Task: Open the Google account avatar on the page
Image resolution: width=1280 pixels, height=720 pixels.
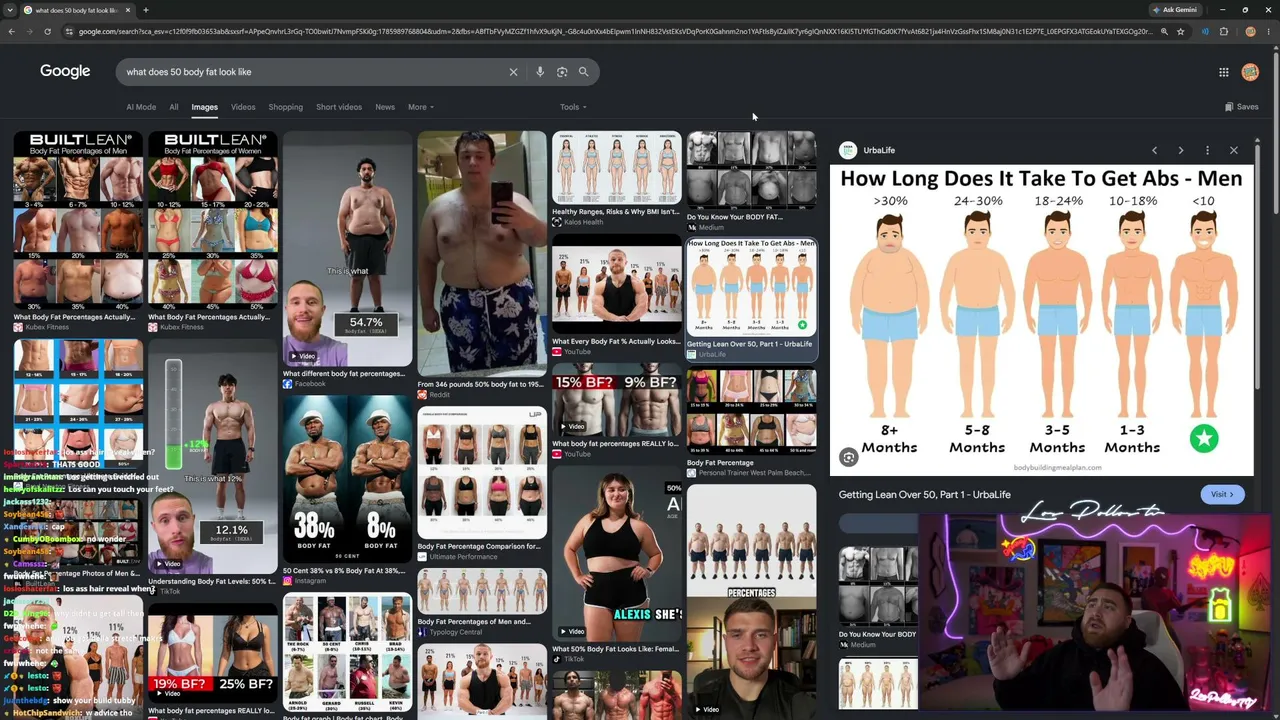Action: click(1250, 72)
